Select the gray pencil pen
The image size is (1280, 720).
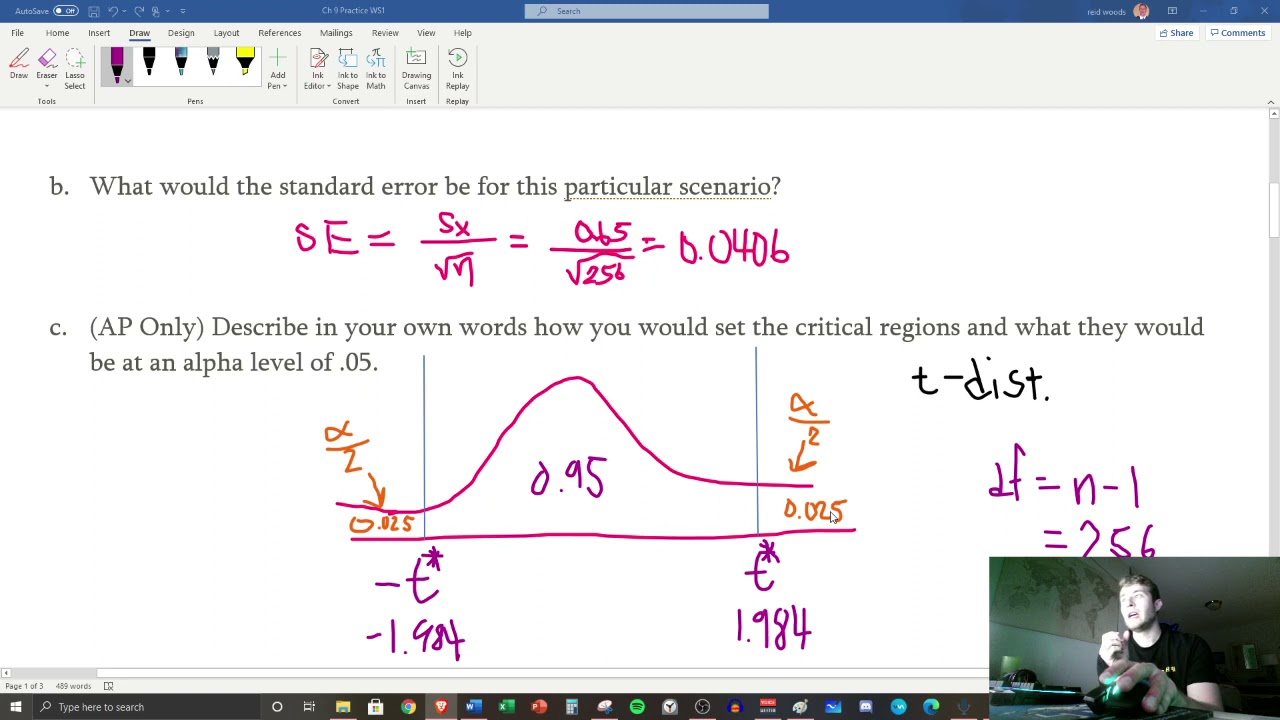tap(213, 63)
